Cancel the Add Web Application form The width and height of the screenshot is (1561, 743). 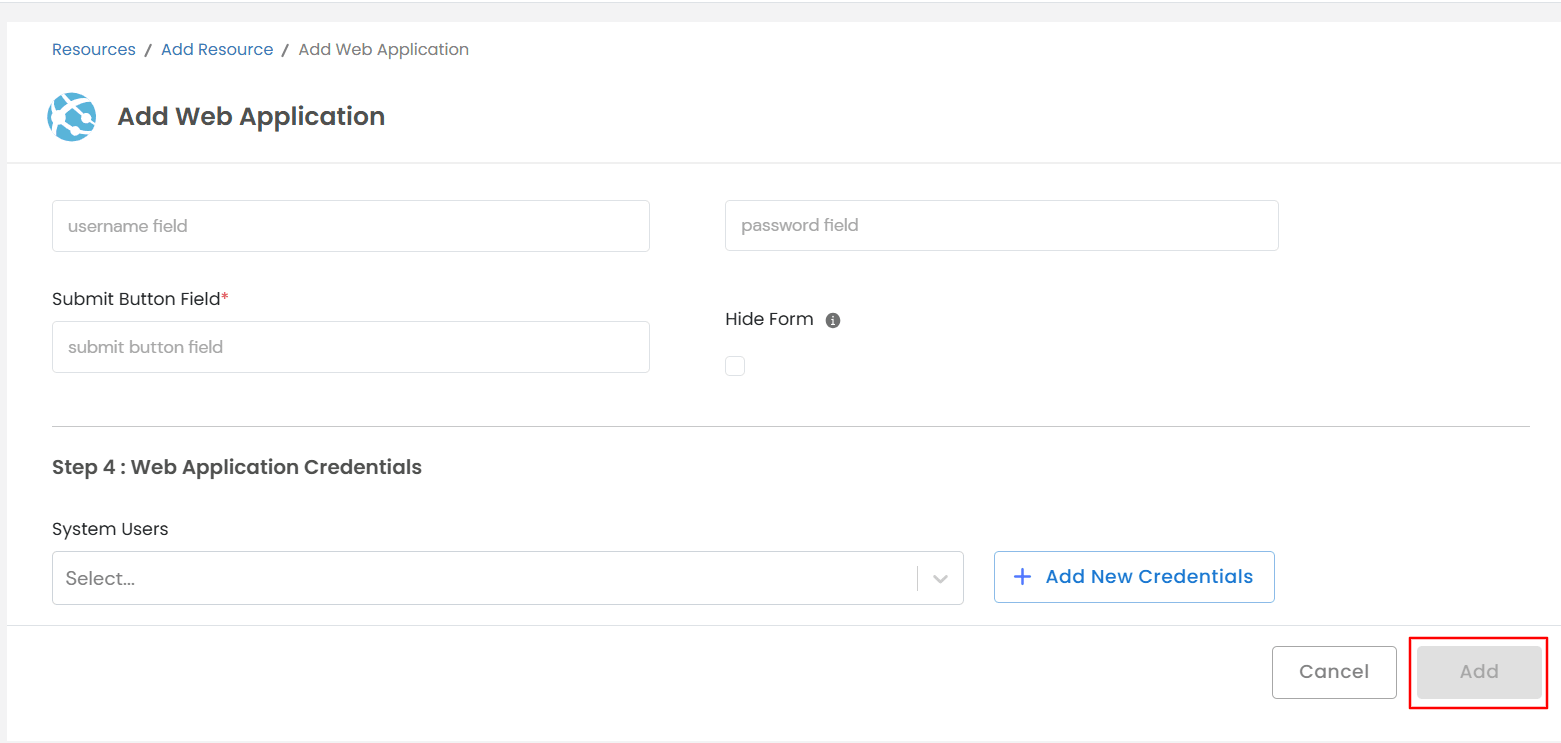pos(1334,672)
